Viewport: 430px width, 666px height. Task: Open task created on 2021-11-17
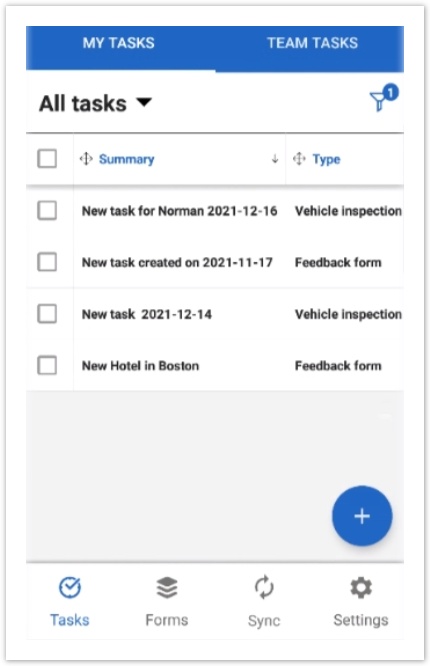pyautogui.click(x=177, y=262)
